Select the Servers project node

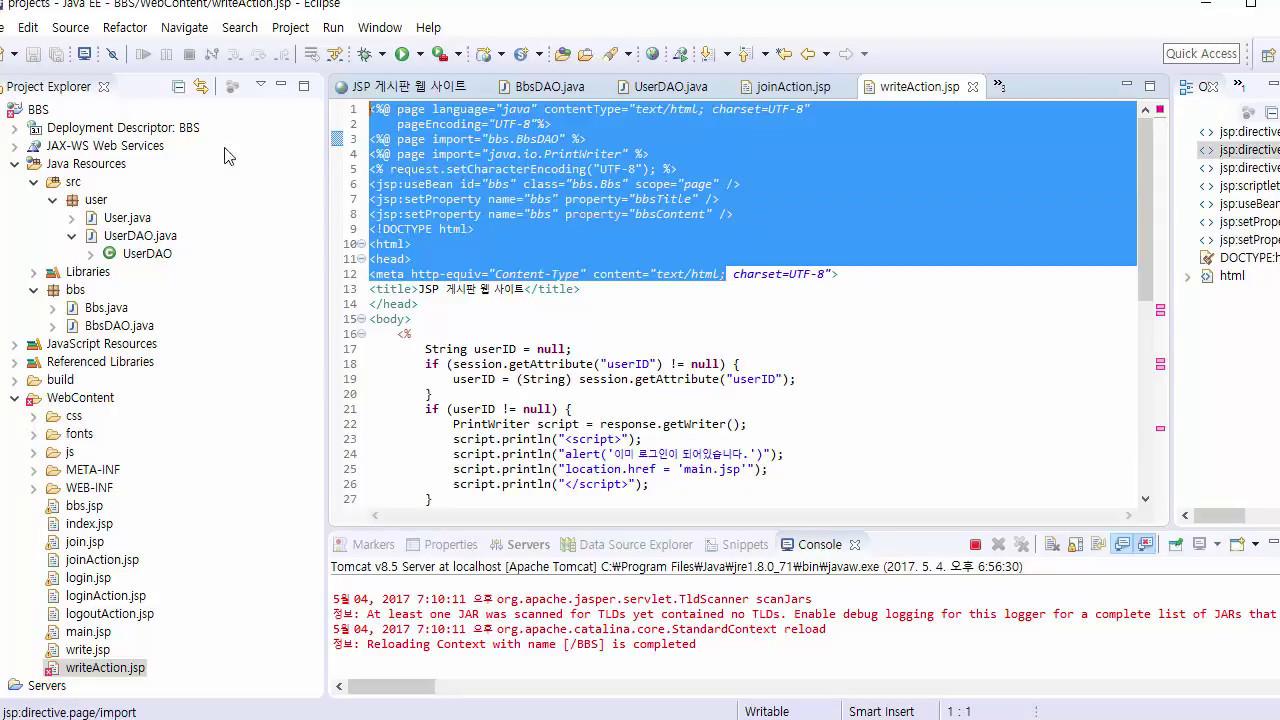click(37, 686)
